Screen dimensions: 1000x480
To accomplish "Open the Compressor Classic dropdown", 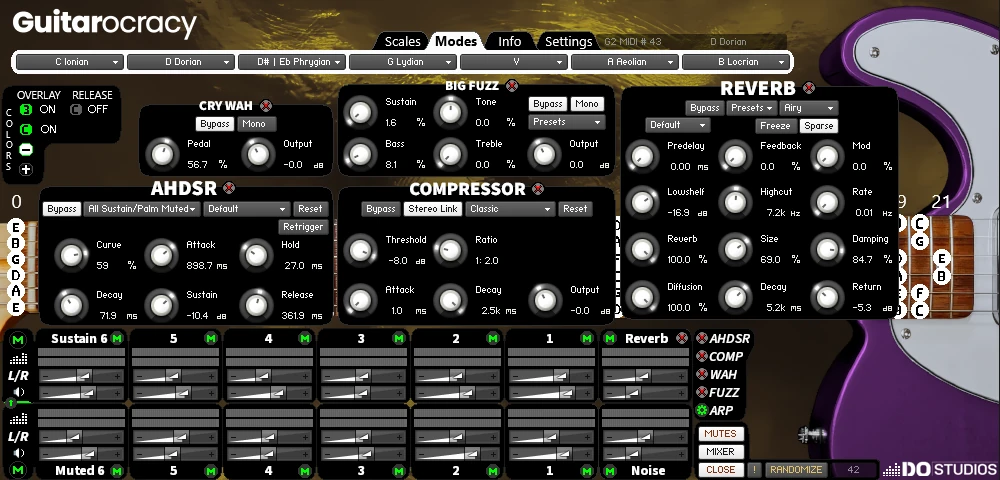I will coord(510,208).
